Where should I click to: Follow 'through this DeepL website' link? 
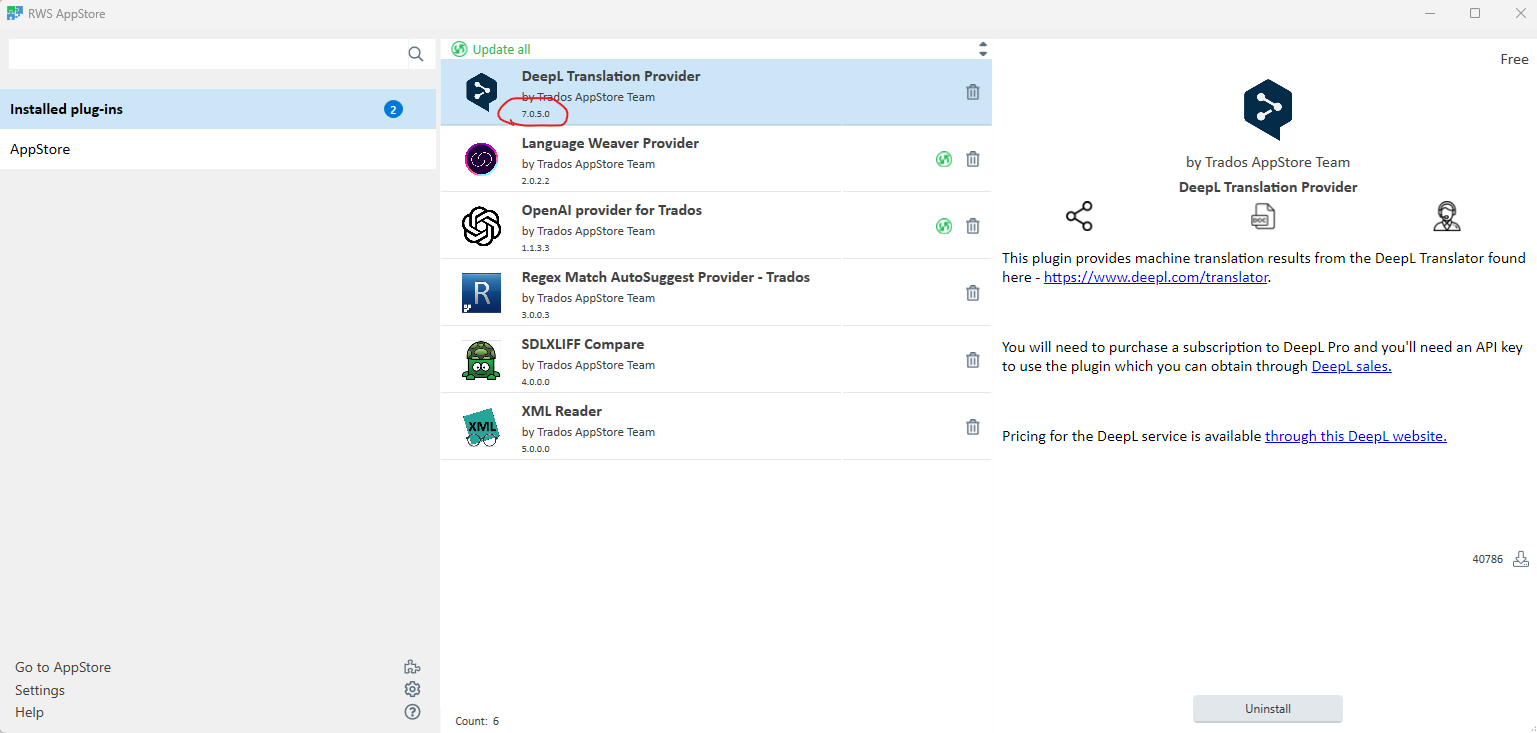pyautogui.click(x=1355, y=436)
